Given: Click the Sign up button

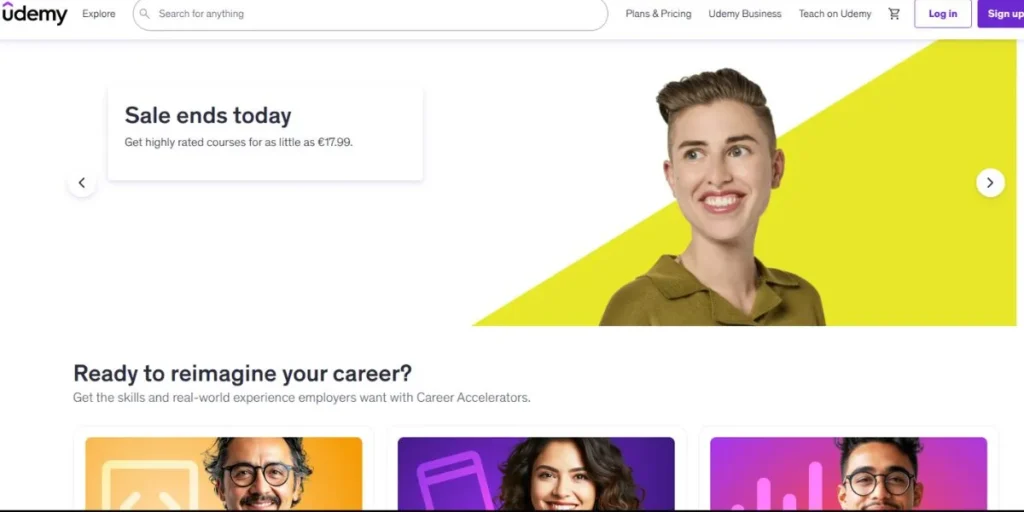Looking at the screenshot, I should (1001, 14).
